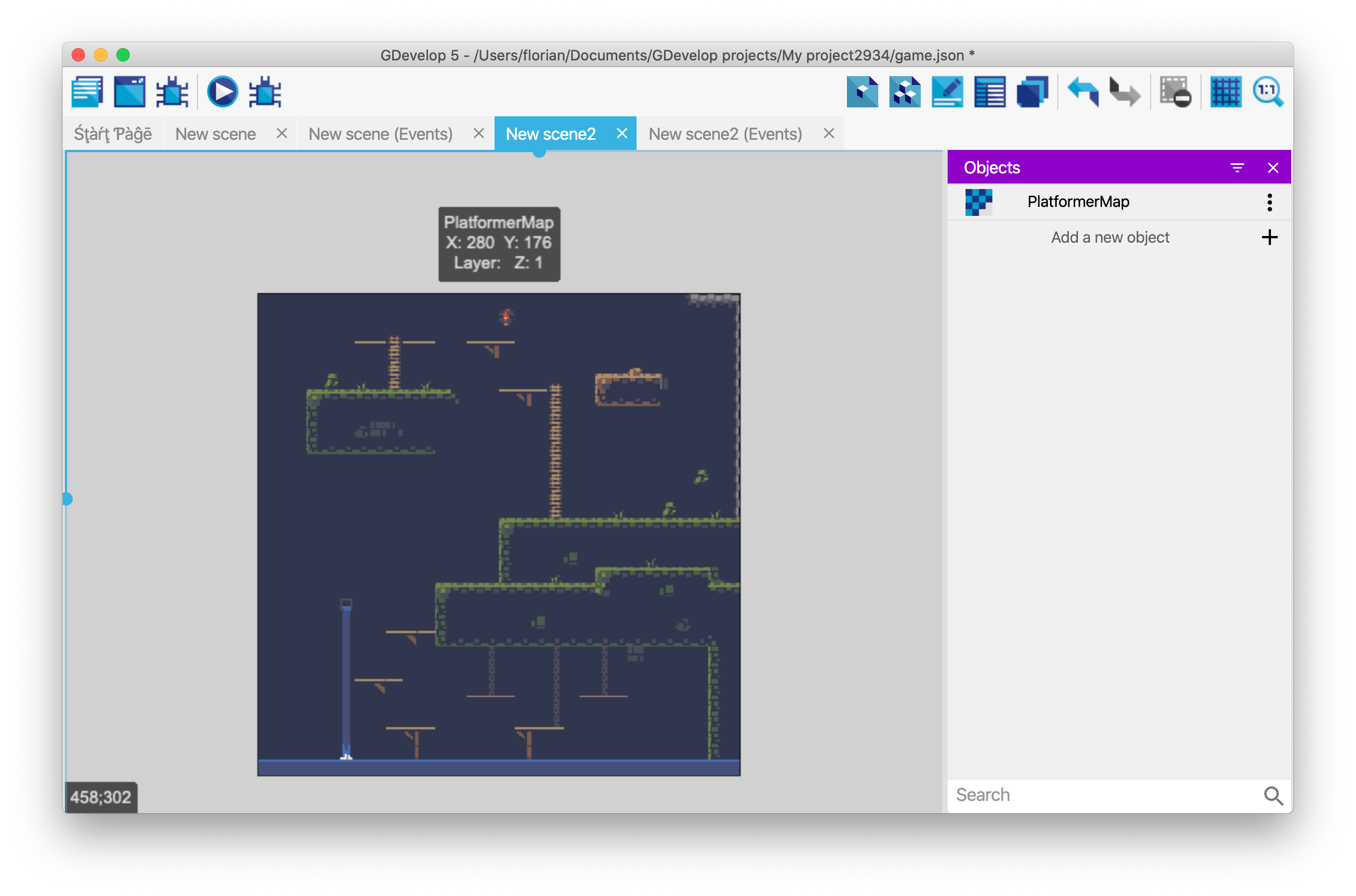Open the objects editor icon
The image size is (1356, 896).
point(861,91)
